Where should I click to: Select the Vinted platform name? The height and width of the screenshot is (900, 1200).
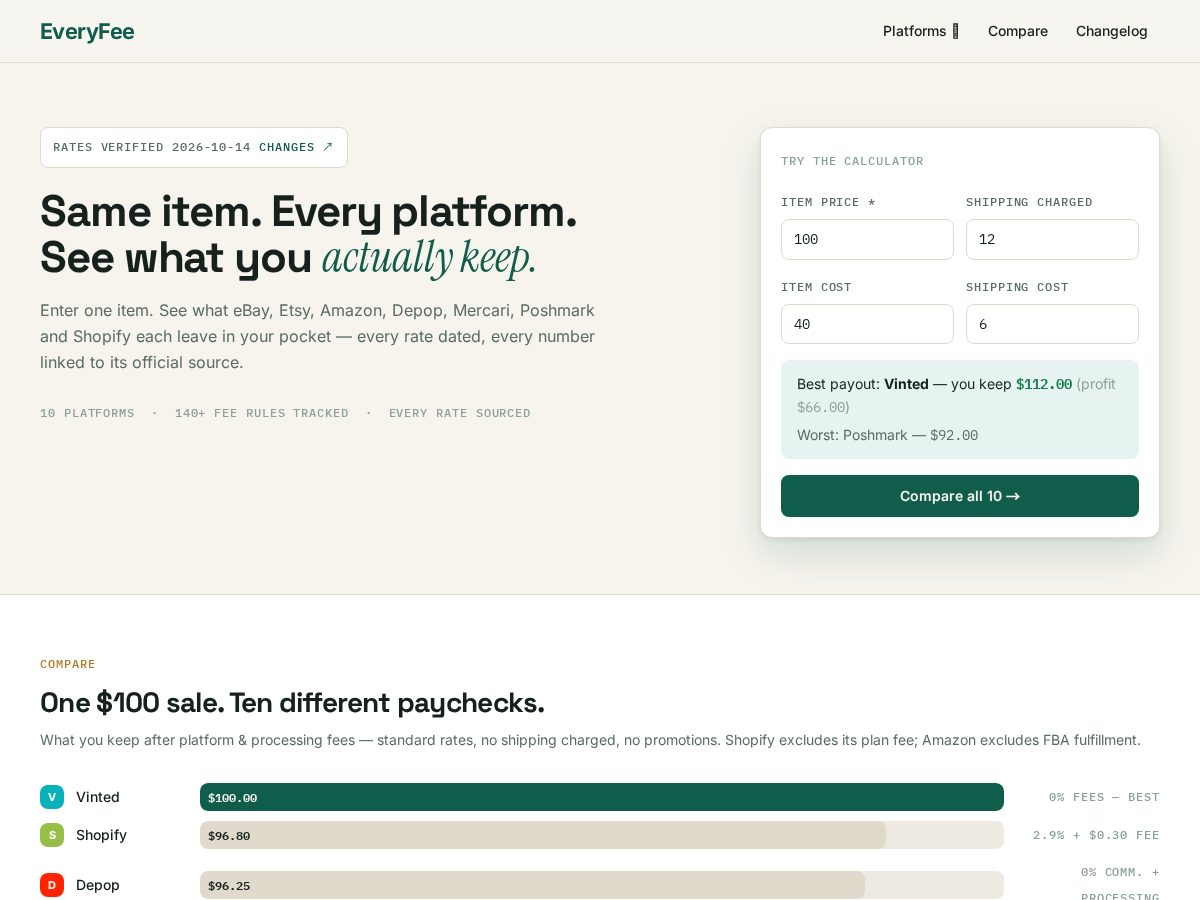(98, 797)
